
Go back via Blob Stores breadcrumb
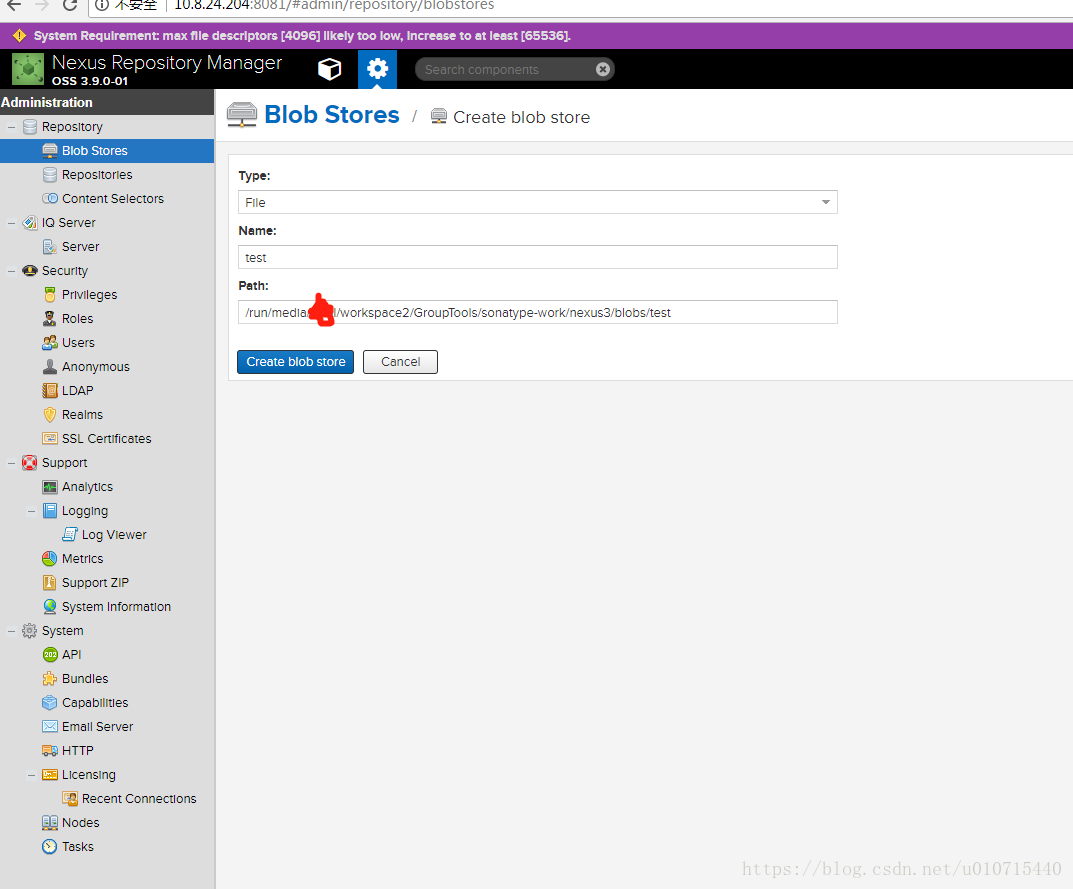tap(332, 114)
